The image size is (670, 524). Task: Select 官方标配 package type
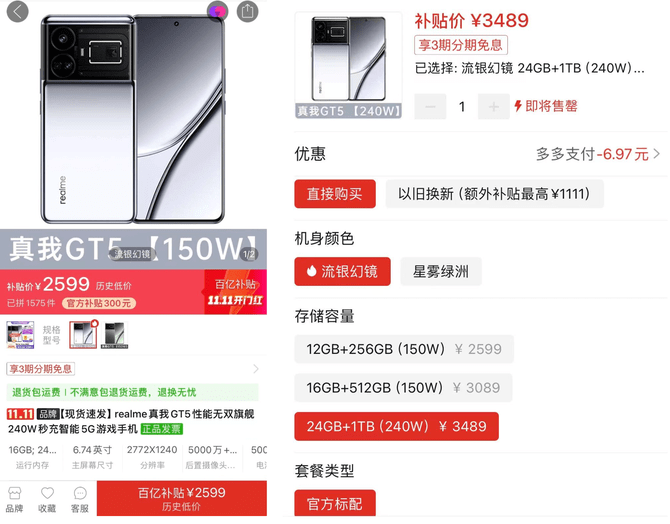tap(335, 503)
